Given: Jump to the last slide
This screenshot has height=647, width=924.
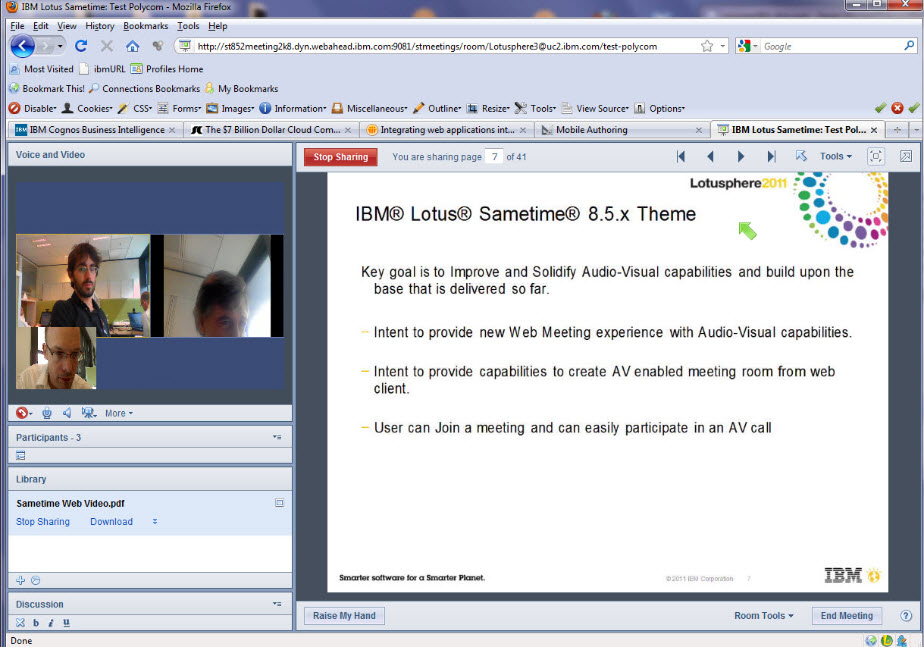Looking at the screenshot, I should point(771,156).
